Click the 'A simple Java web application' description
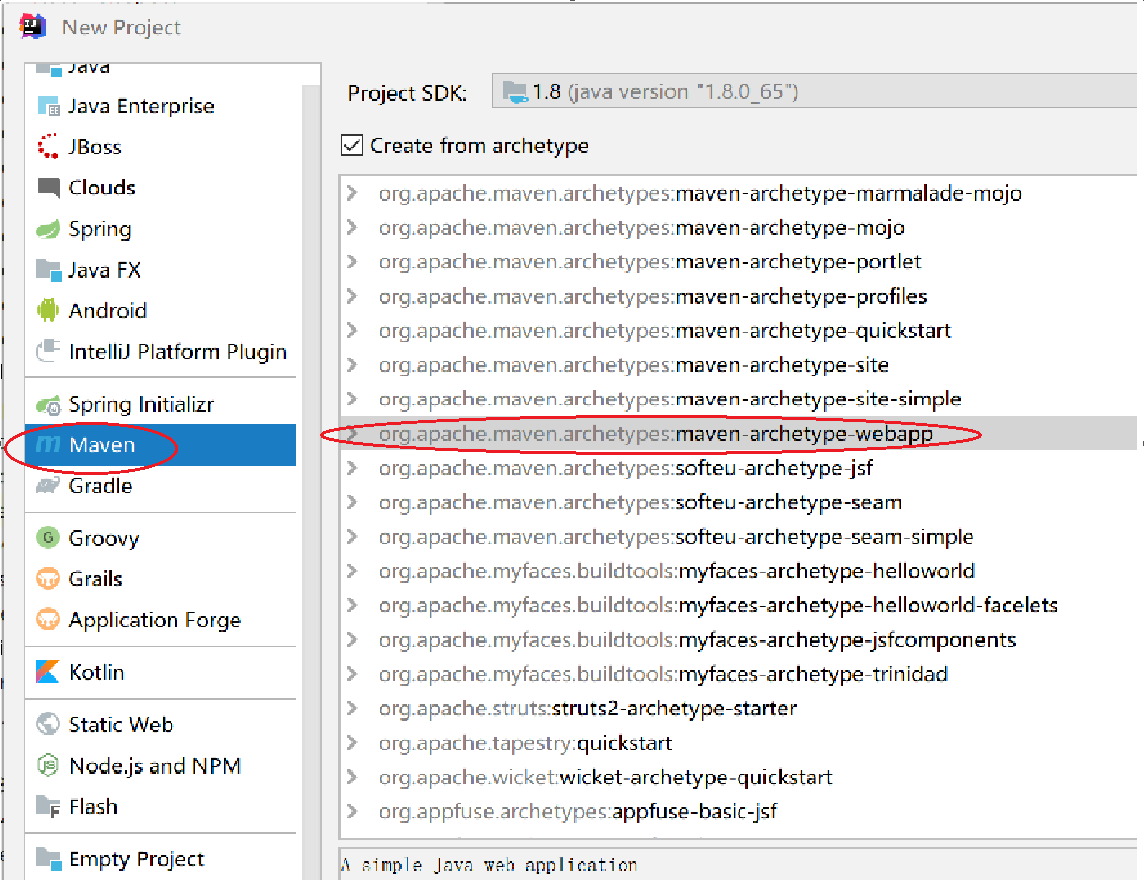 click(x=490, y=865)
